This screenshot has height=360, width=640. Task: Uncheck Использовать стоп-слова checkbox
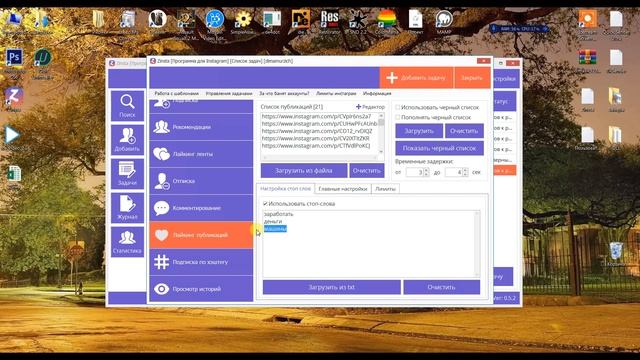tap(265, 203)
